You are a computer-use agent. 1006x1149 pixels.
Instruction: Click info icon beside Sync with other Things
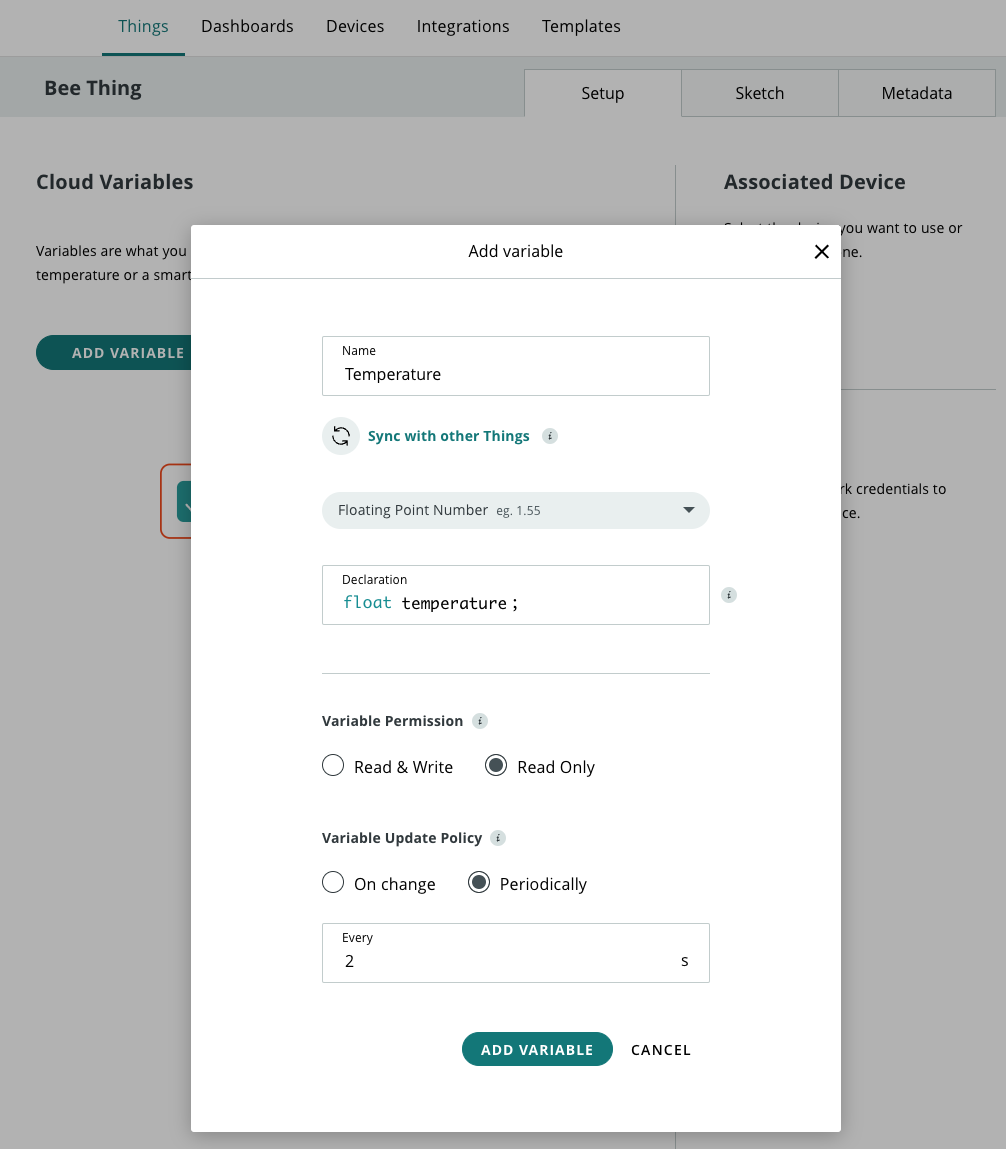[x=549, y=436]
